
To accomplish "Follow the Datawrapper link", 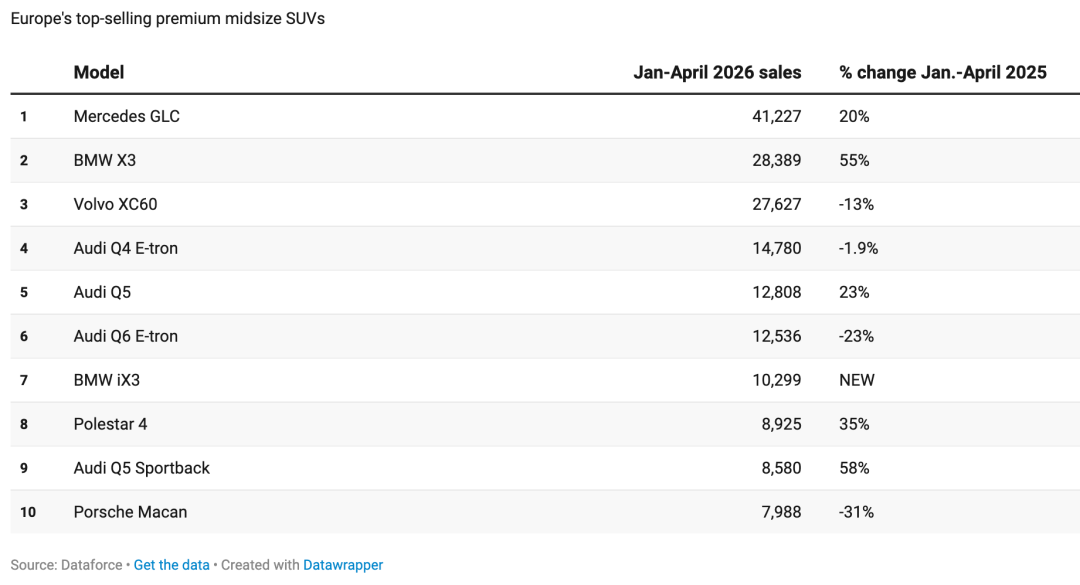I will tap(343, 565).
